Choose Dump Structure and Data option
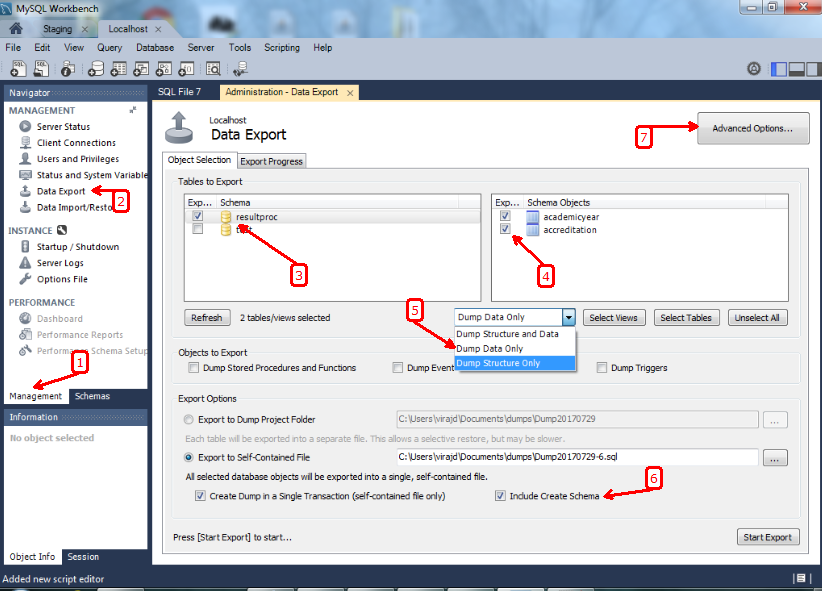Screen dimensions: 822x591 515,334
